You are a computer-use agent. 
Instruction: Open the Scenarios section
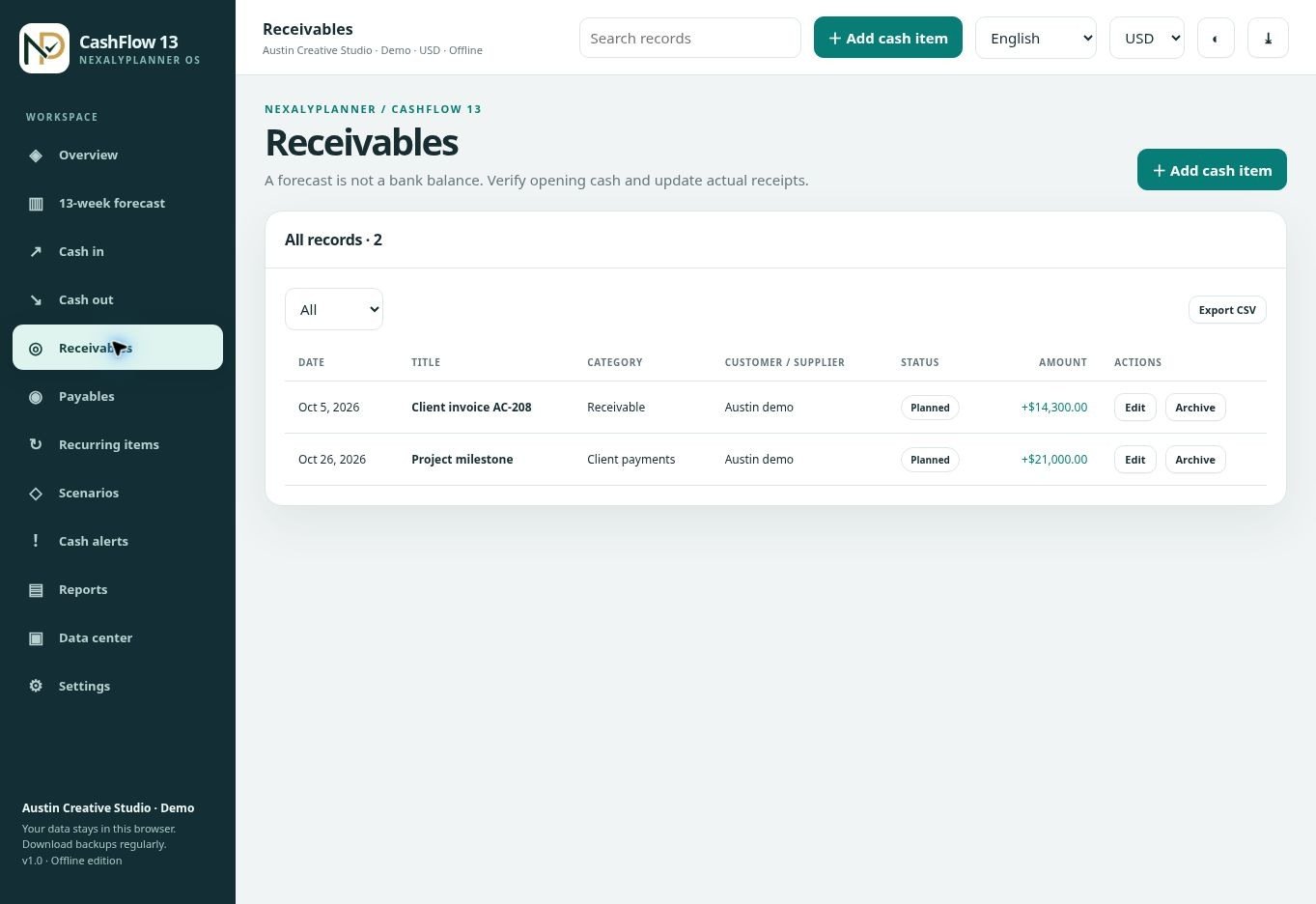click(118, 493)
